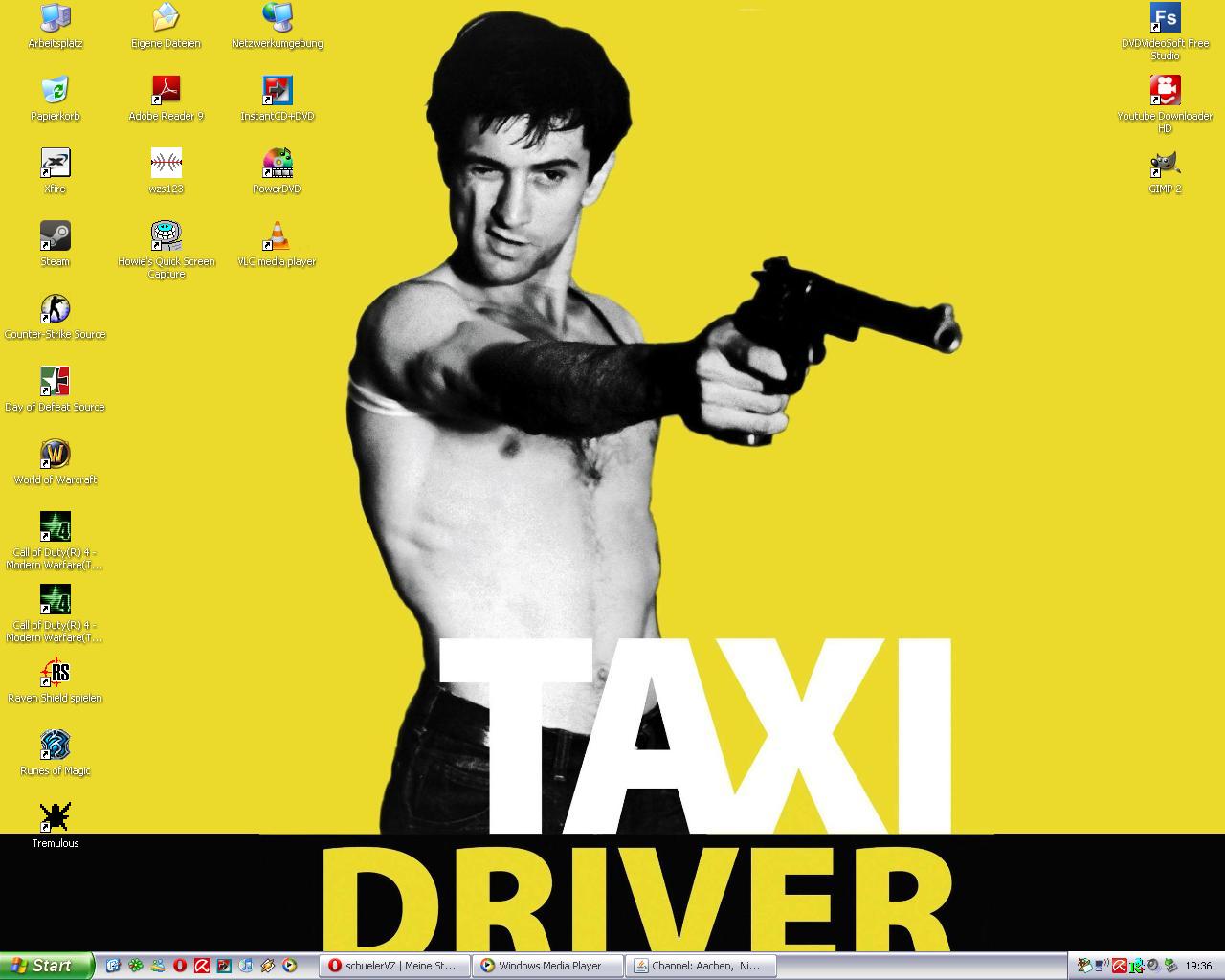Click the Avira umbrella tray icon

click(x=1120, y=966)
